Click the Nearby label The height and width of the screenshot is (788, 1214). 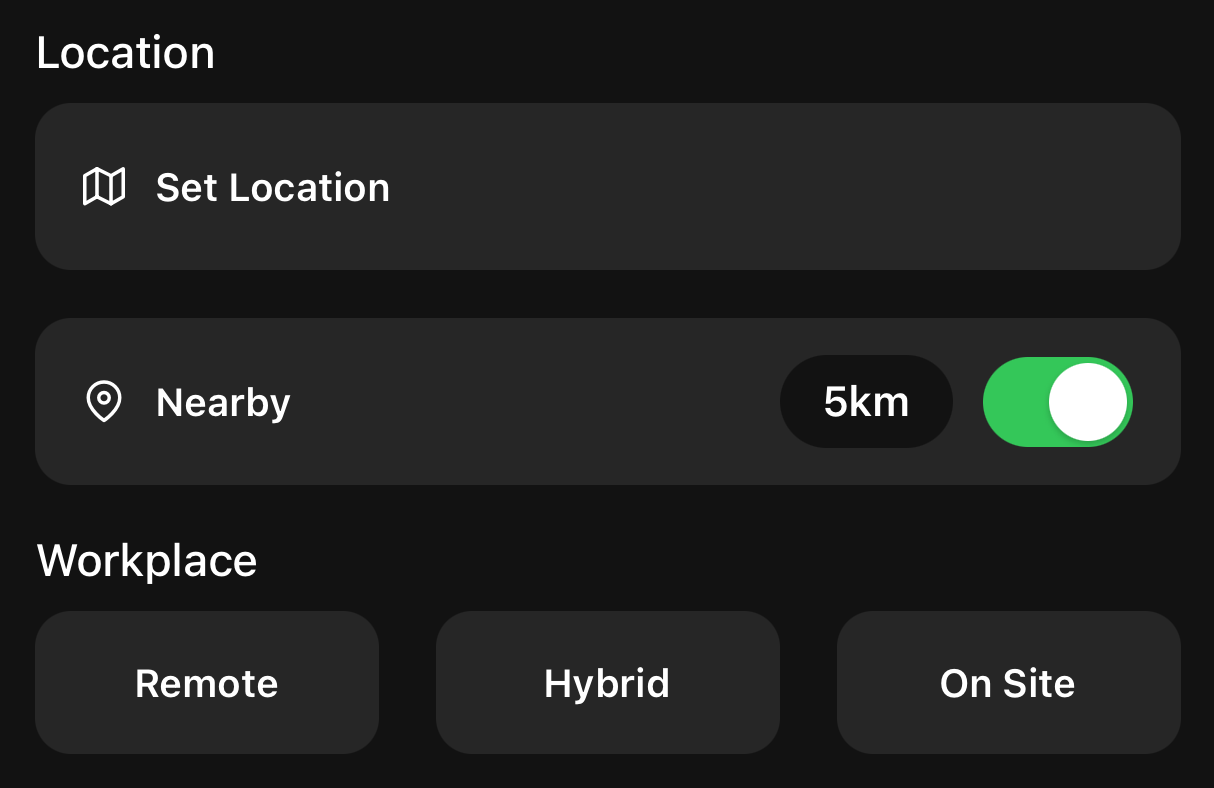[223, 402]
